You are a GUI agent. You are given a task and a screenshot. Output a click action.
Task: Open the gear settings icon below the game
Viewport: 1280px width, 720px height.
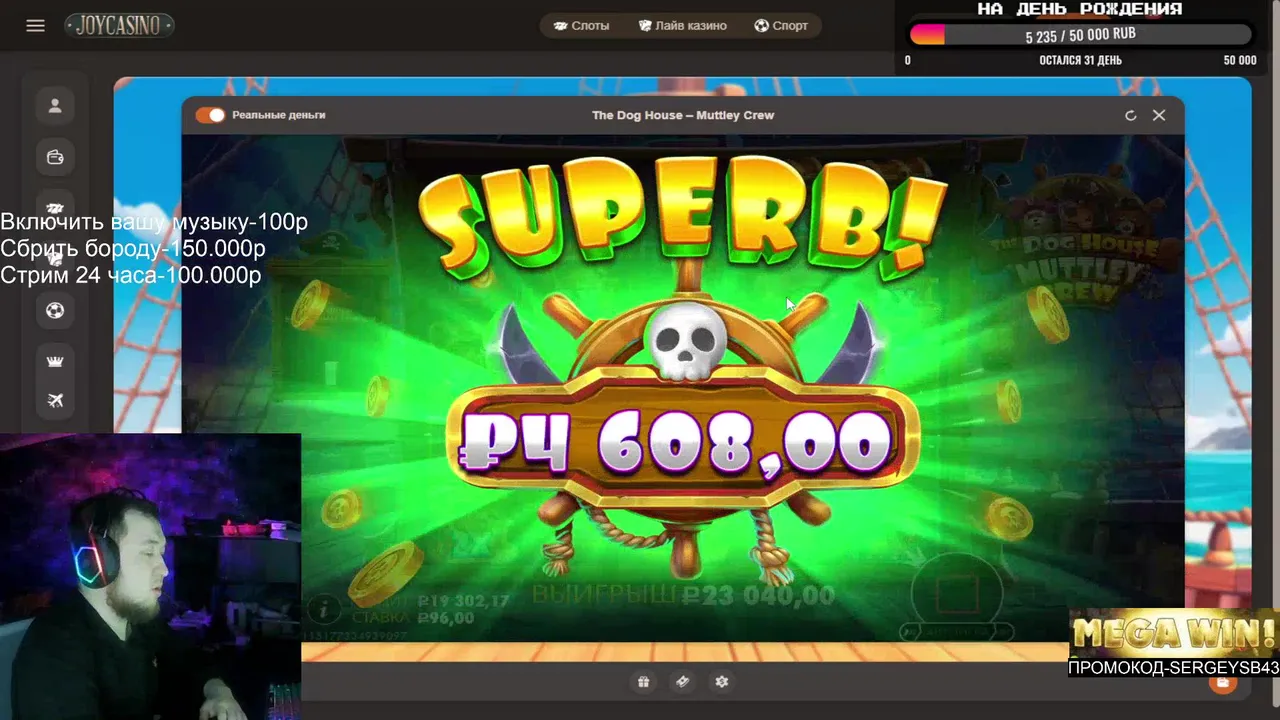click(721, 682)
